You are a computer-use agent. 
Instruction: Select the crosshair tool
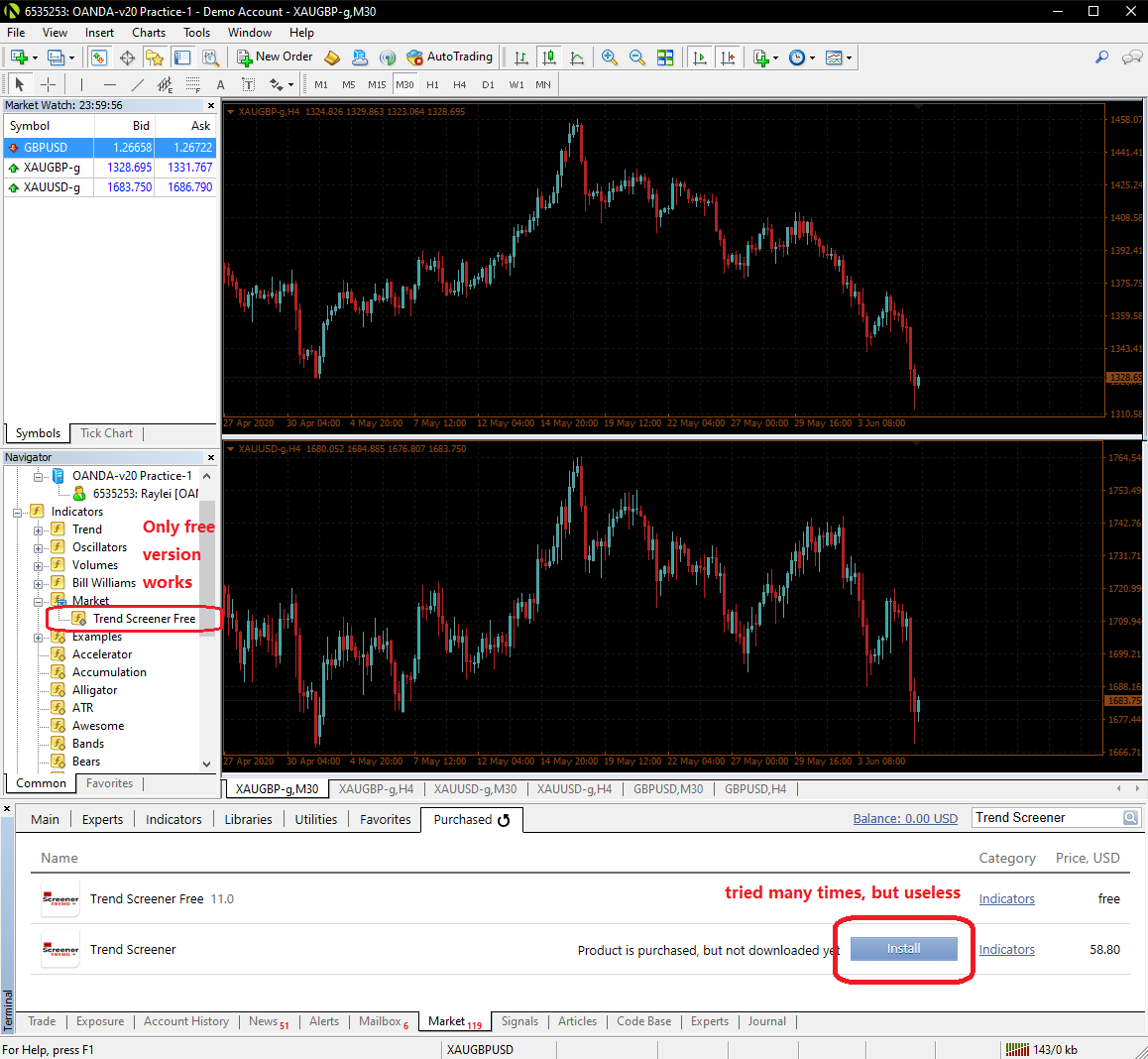48,84
